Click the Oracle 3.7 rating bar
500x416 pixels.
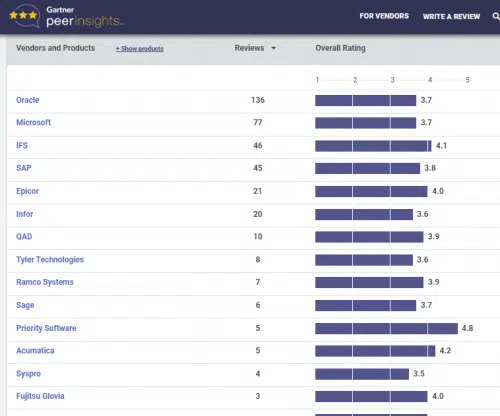[366, 100]
